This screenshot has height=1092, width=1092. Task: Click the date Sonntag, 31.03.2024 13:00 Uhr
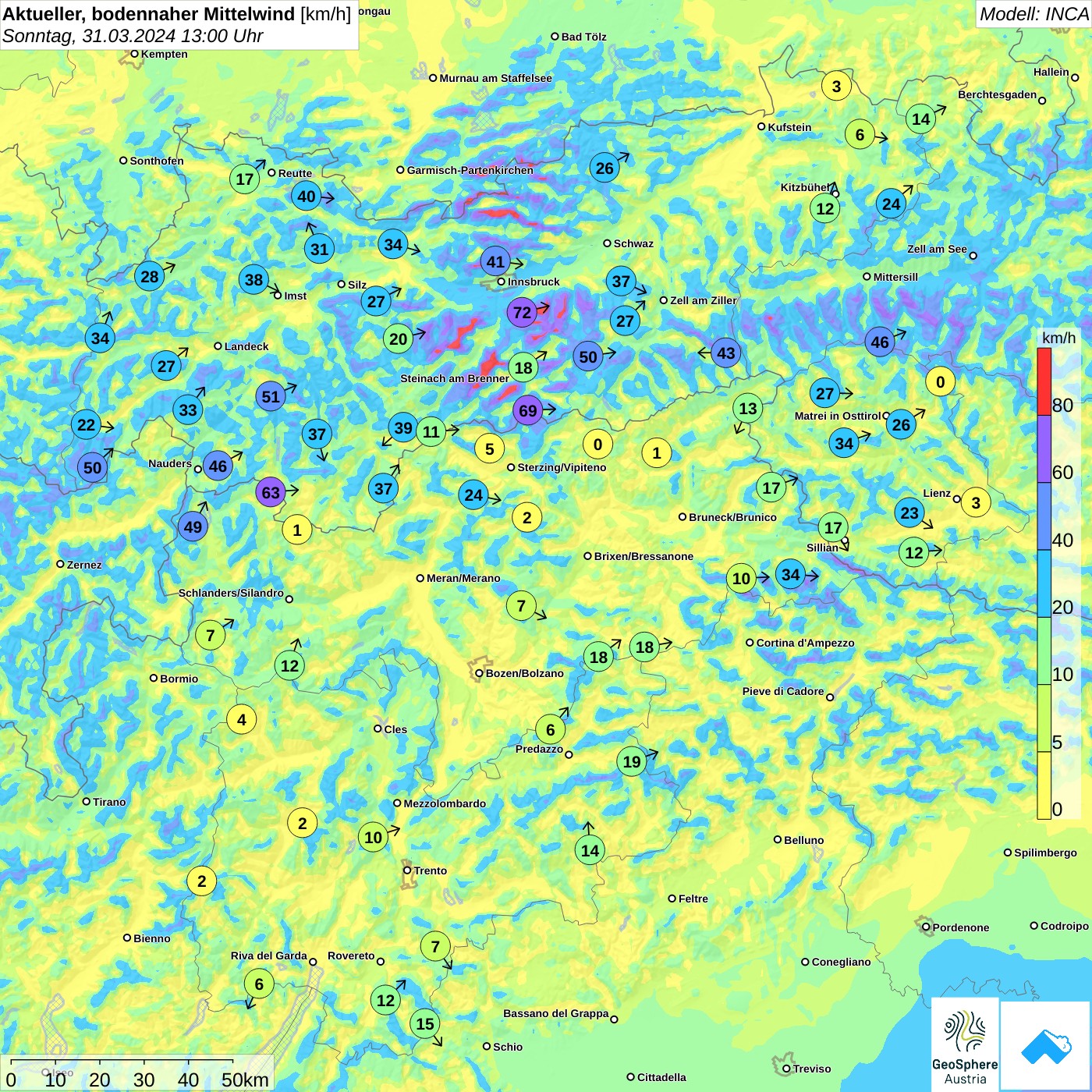tap(133, 36)
